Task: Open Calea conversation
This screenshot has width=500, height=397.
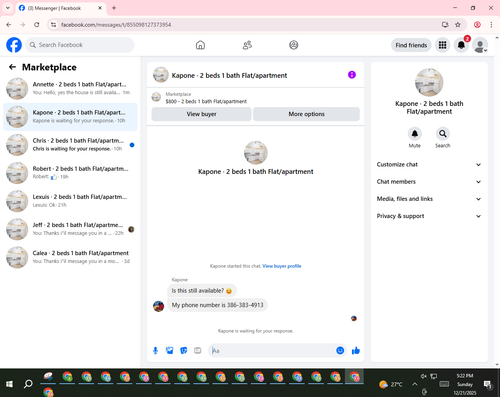Action: (x=70, y=257)
